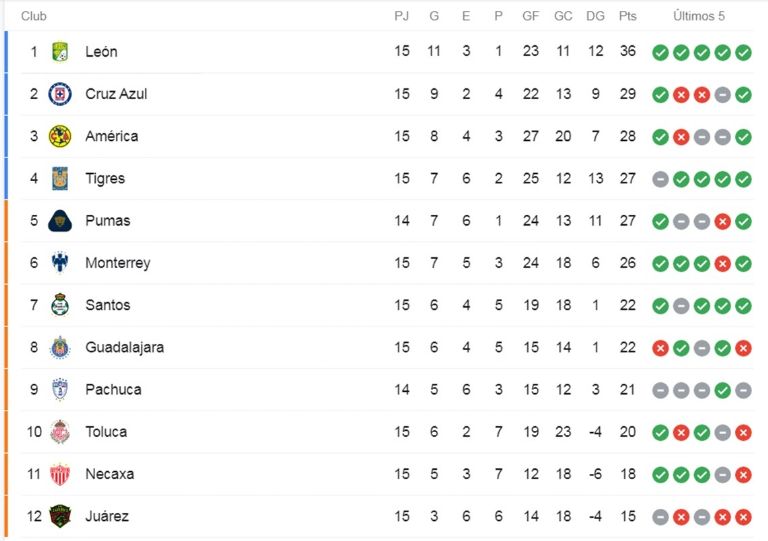Select the Guadalajara team name
The image size is (768, 541).
pos(124,348)
